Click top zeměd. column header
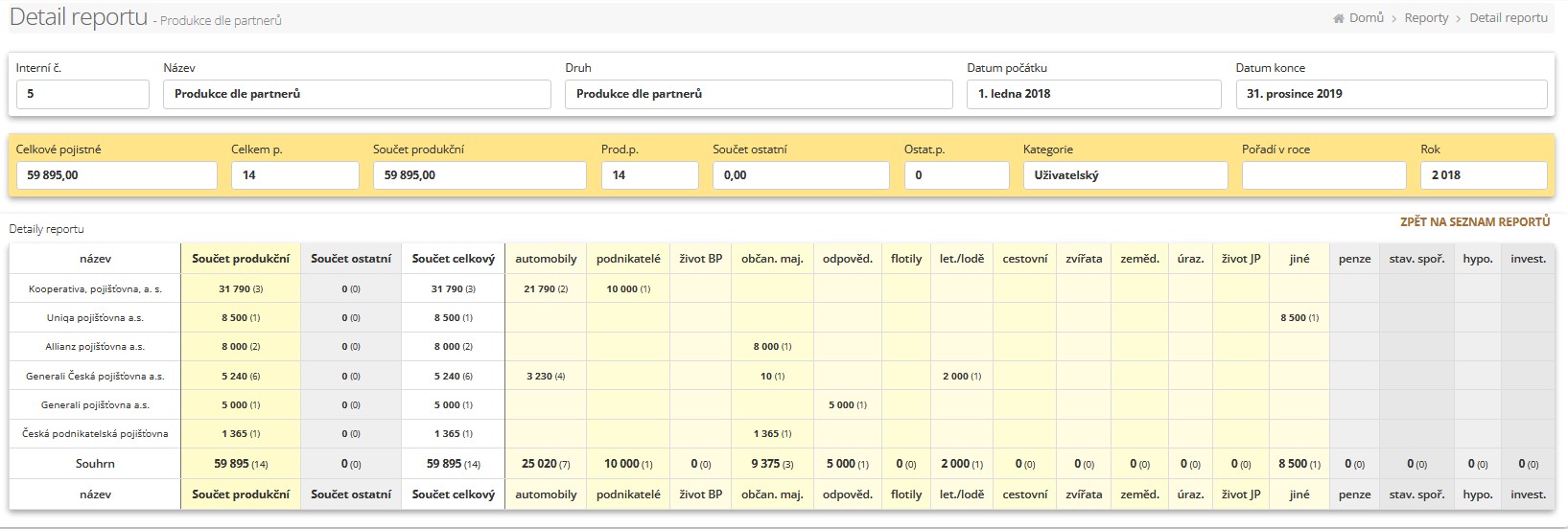This screenshot has height=529, width=1568. tap(1139, 259)
